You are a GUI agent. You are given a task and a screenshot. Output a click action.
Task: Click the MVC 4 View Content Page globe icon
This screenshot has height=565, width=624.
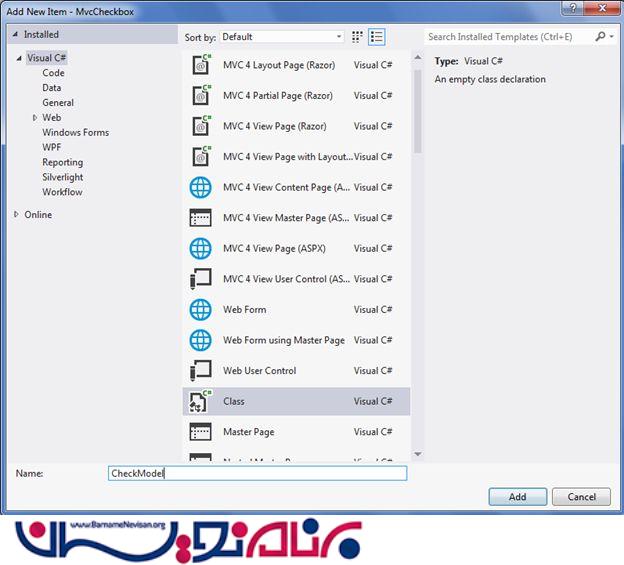click(201, 187)
